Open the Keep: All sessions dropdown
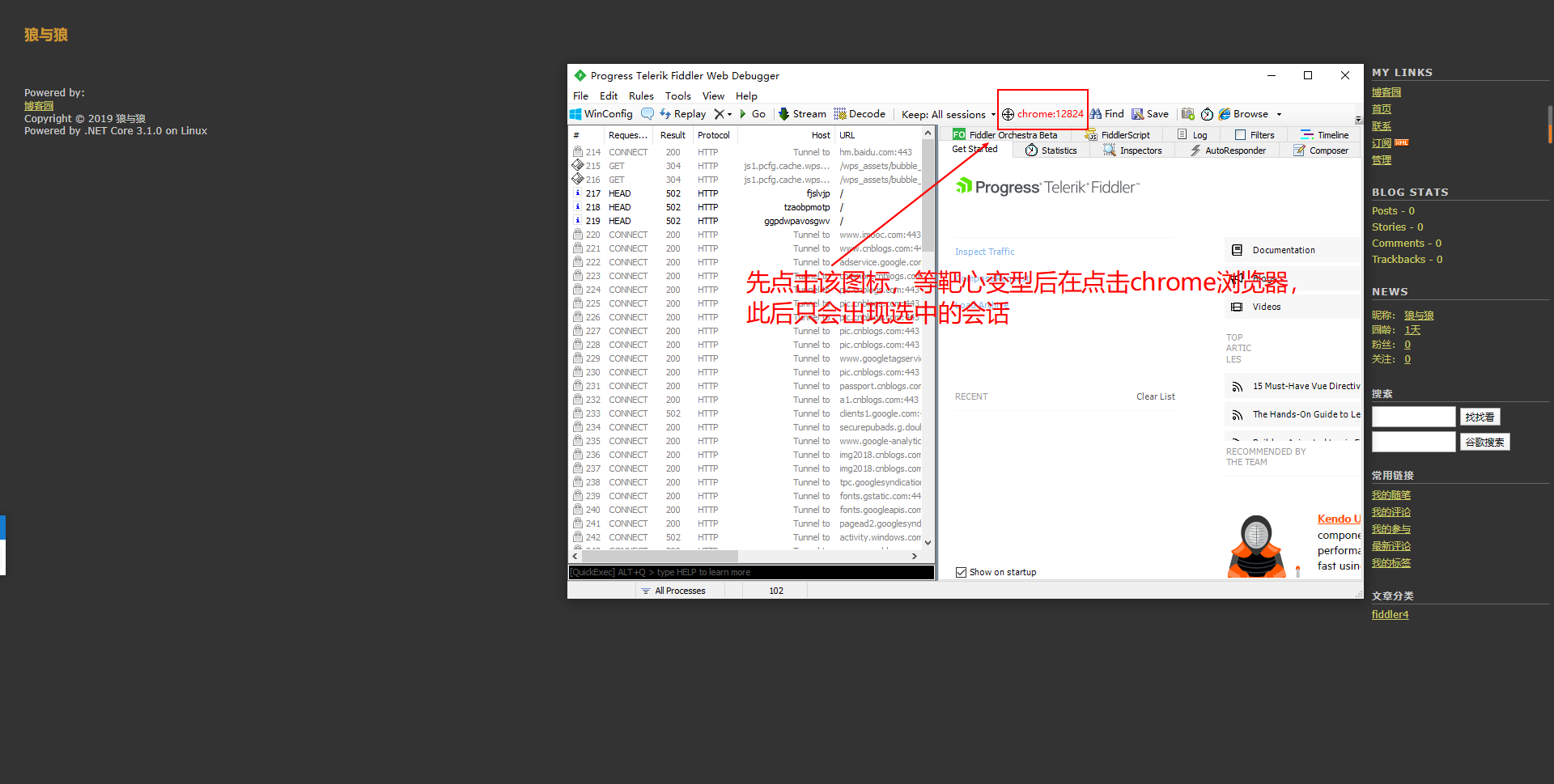 click(949, 115)
